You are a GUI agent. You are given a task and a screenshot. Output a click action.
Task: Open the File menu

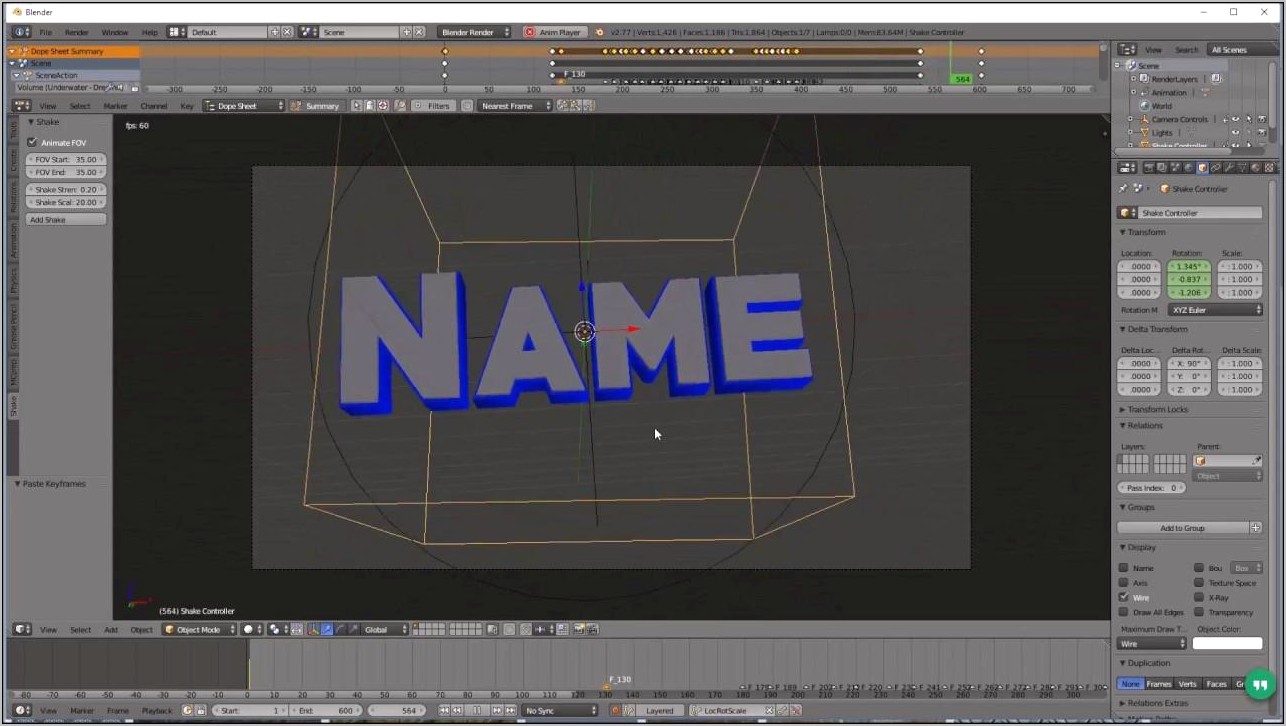click(x=46, y=32)
